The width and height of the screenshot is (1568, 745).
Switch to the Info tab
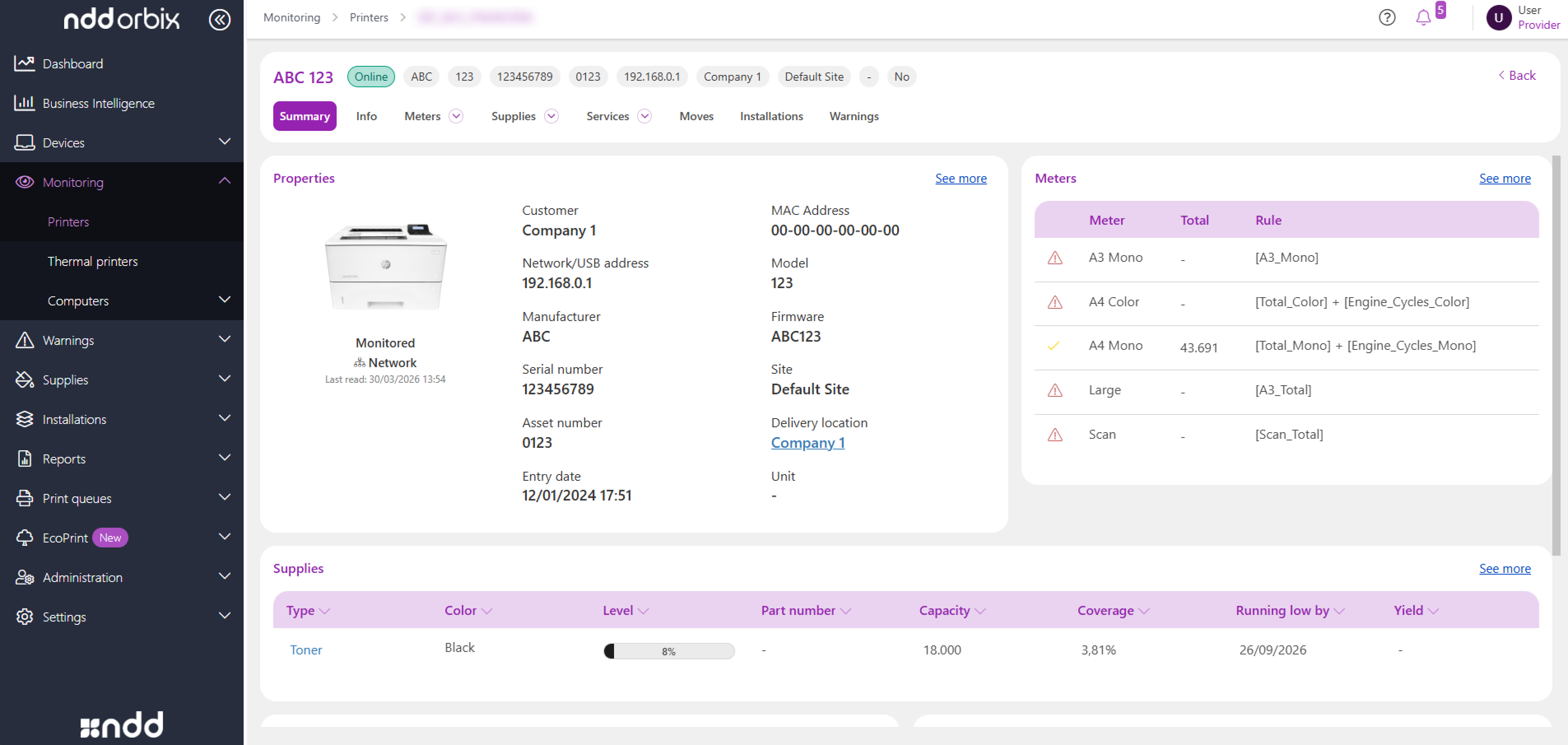tap(366, 116)
